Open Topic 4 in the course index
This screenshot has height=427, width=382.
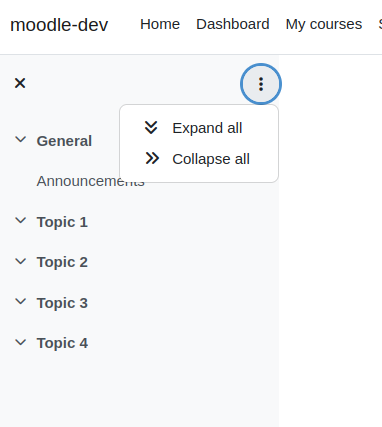coord(62,343)
